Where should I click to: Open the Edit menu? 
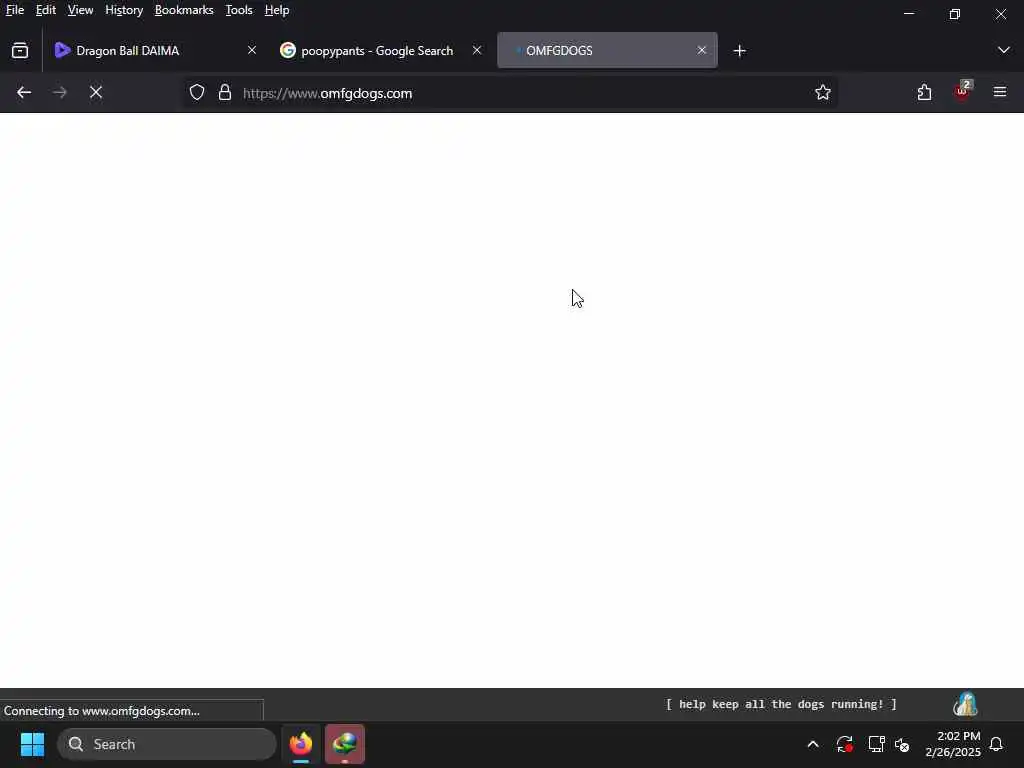click(46, 10)
